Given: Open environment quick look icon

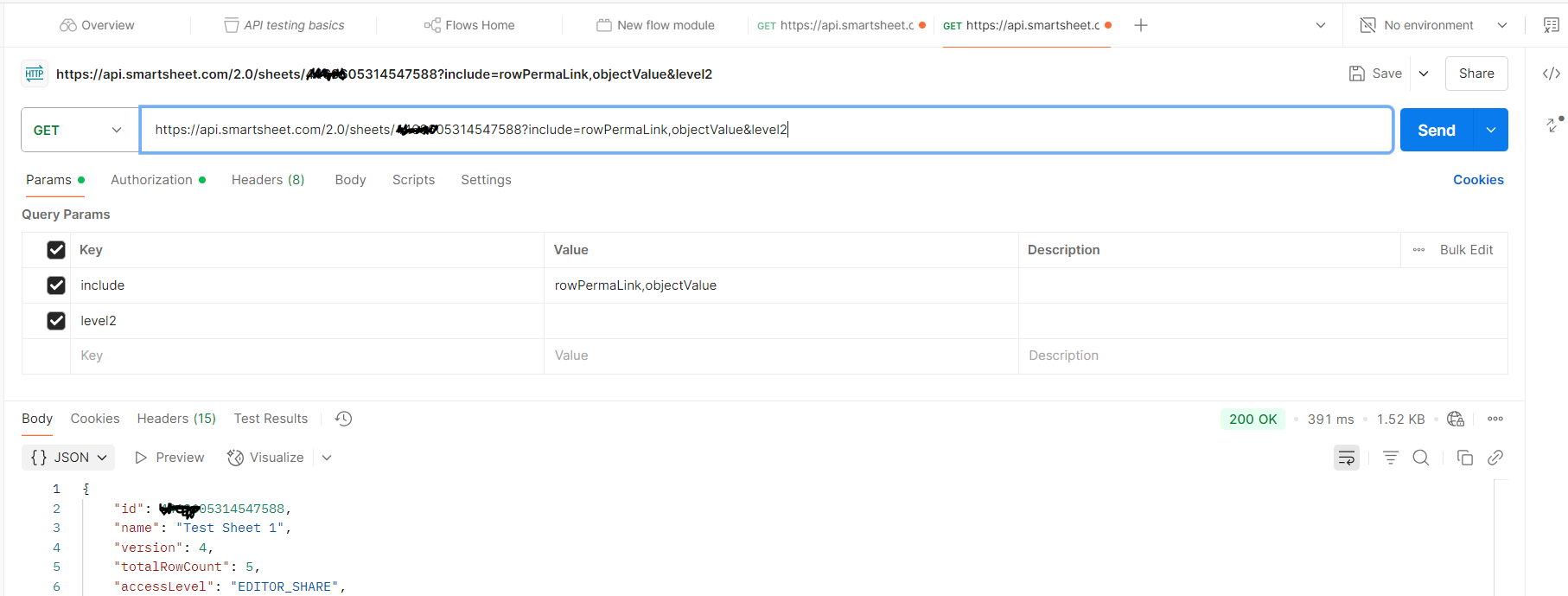Looking at the screenshot, I should point(1552,25).
